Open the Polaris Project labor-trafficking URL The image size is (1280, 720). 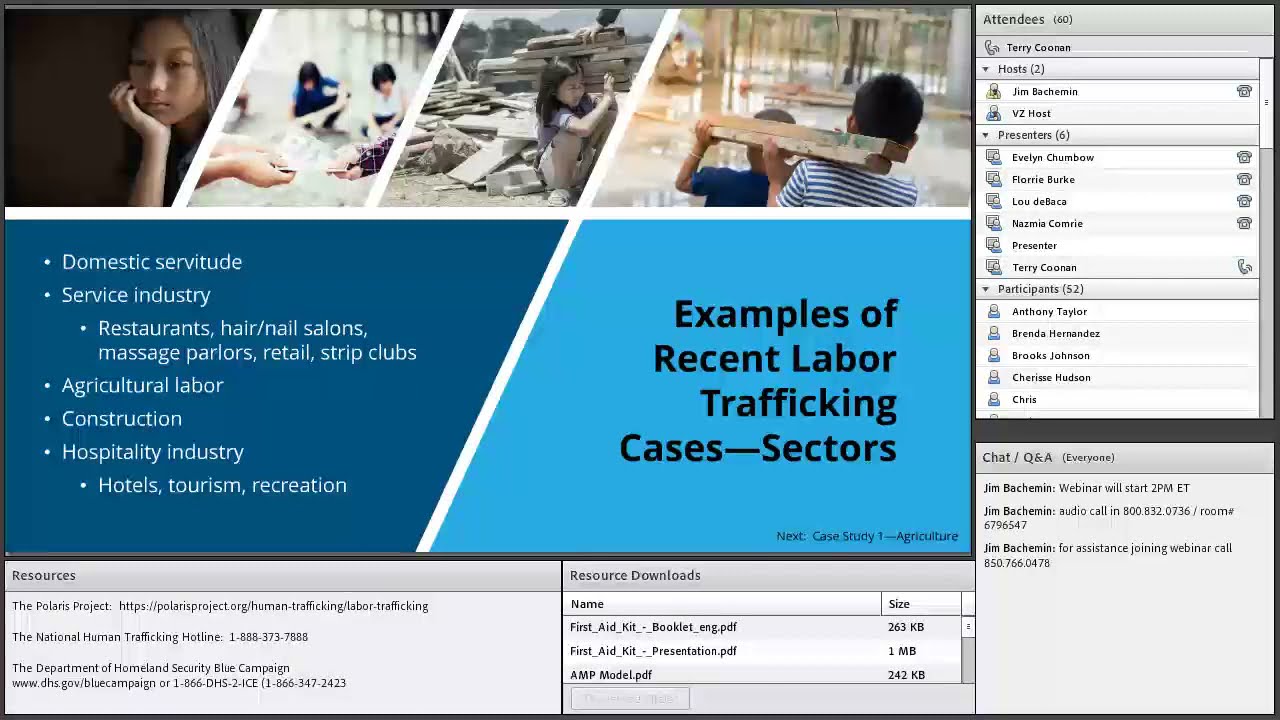(x=273, y=606)
